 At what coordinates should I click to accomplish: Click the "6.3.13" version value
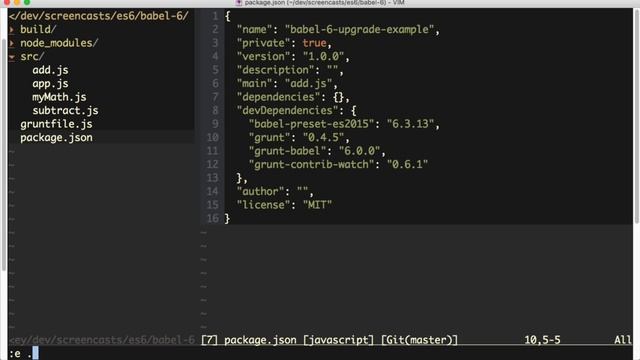411,124
